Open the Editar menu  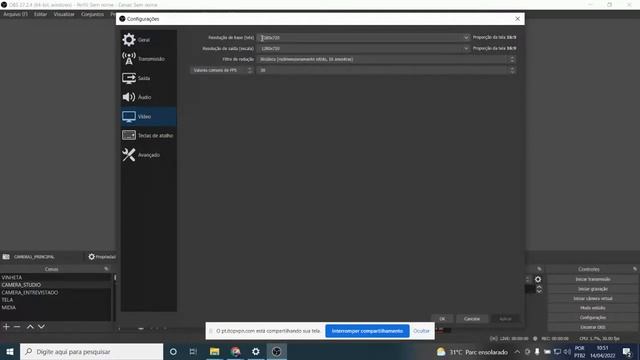40,14
